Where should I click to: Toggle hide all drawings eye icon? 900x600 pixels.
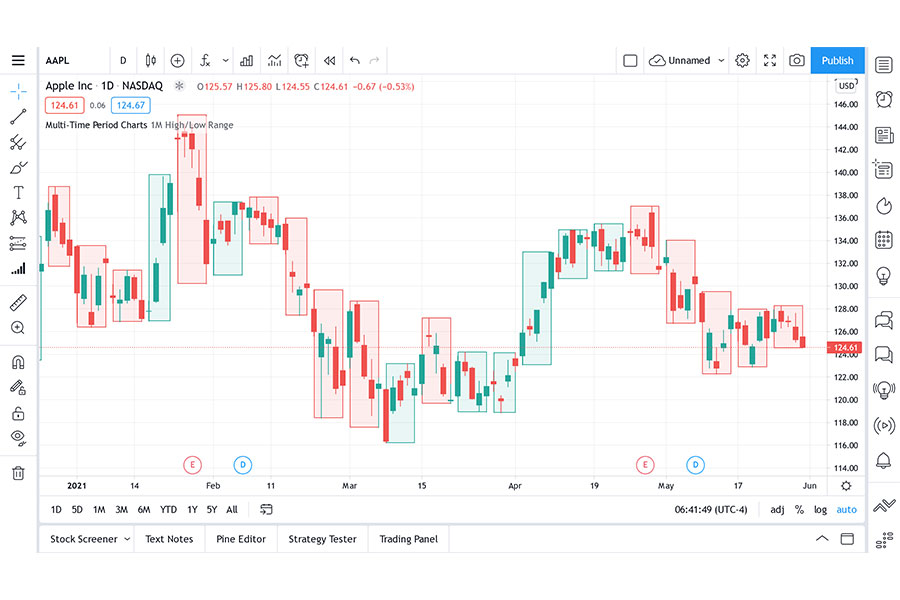(18, 438)
